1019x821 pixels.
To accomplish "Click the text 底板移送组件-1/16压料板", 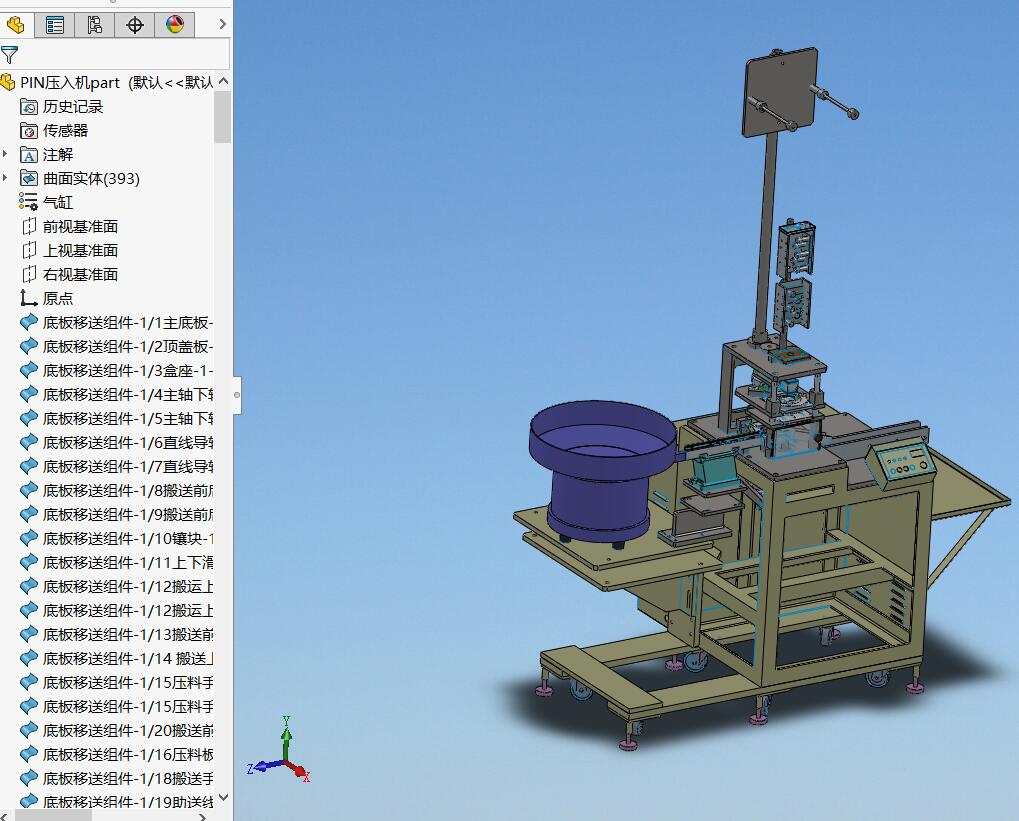I will tap(128, 755).
